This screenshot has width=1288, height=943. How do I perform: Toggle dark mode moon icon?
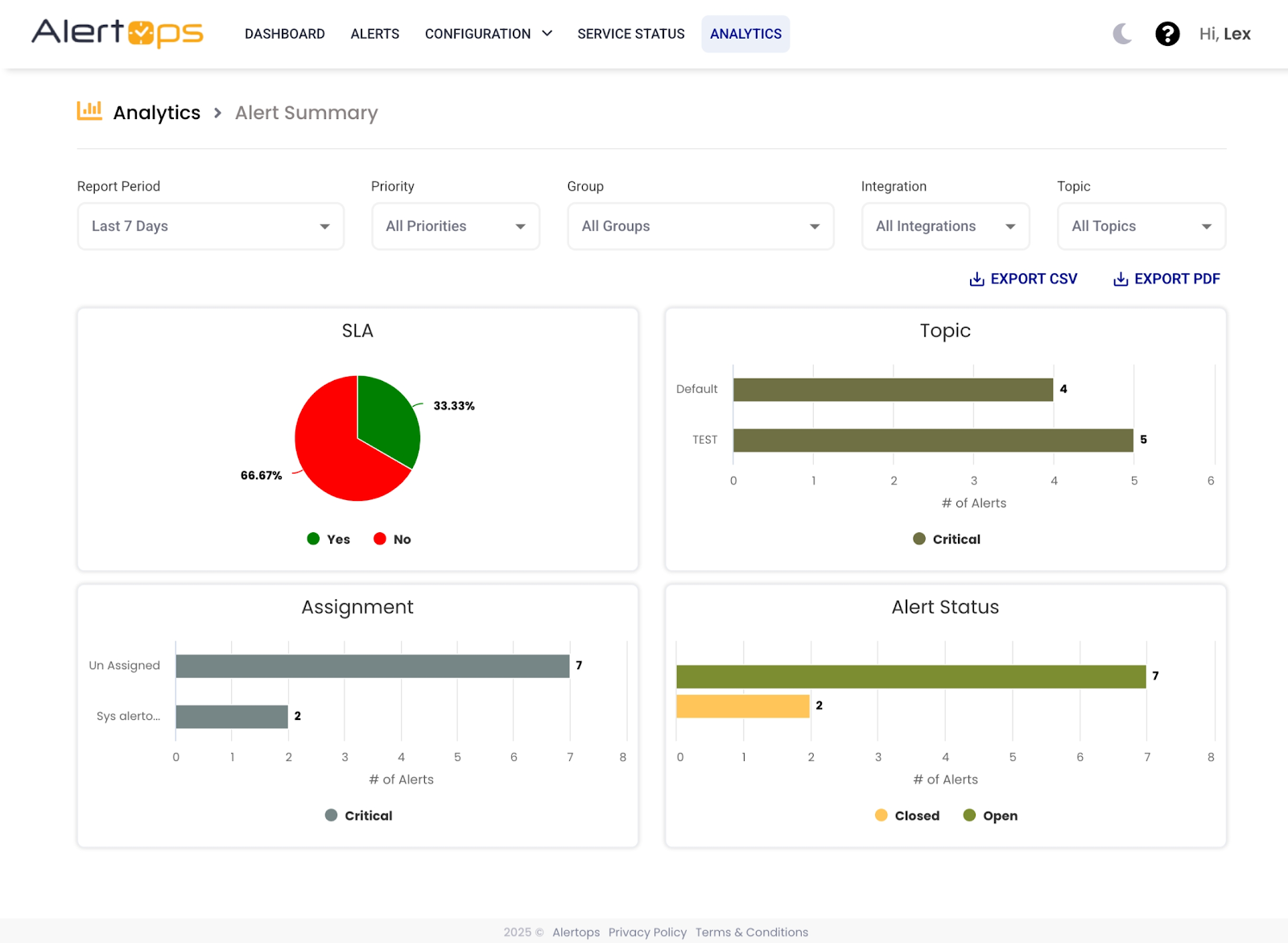point(1122,34)
